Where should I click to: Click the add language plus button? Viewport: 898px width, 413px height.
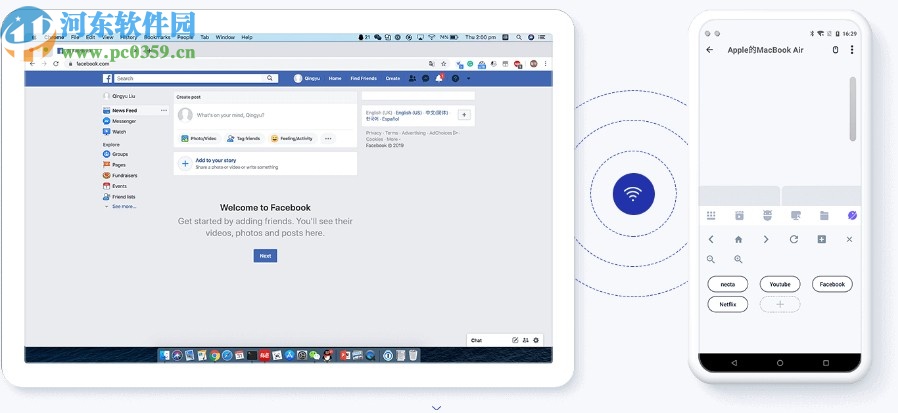(464, 115)
